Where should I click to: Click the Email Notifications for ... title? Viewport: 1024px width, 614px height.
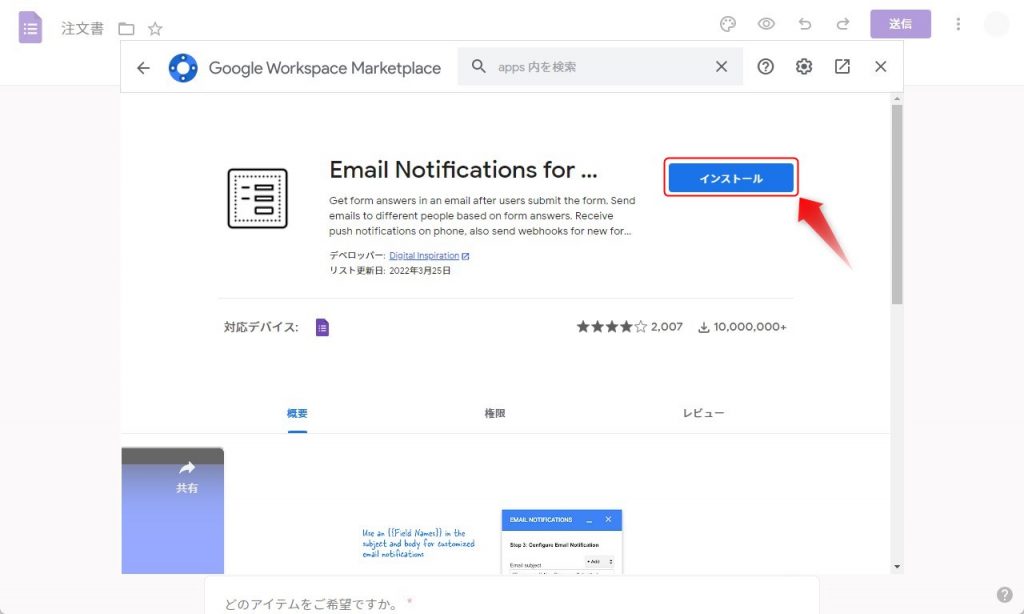[463, 170]
